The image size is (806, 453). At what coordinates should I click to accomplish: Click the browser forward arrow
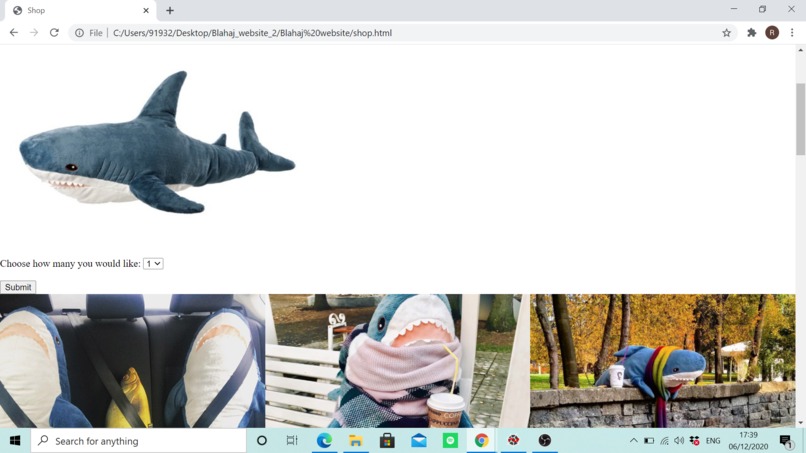(34, 32)
